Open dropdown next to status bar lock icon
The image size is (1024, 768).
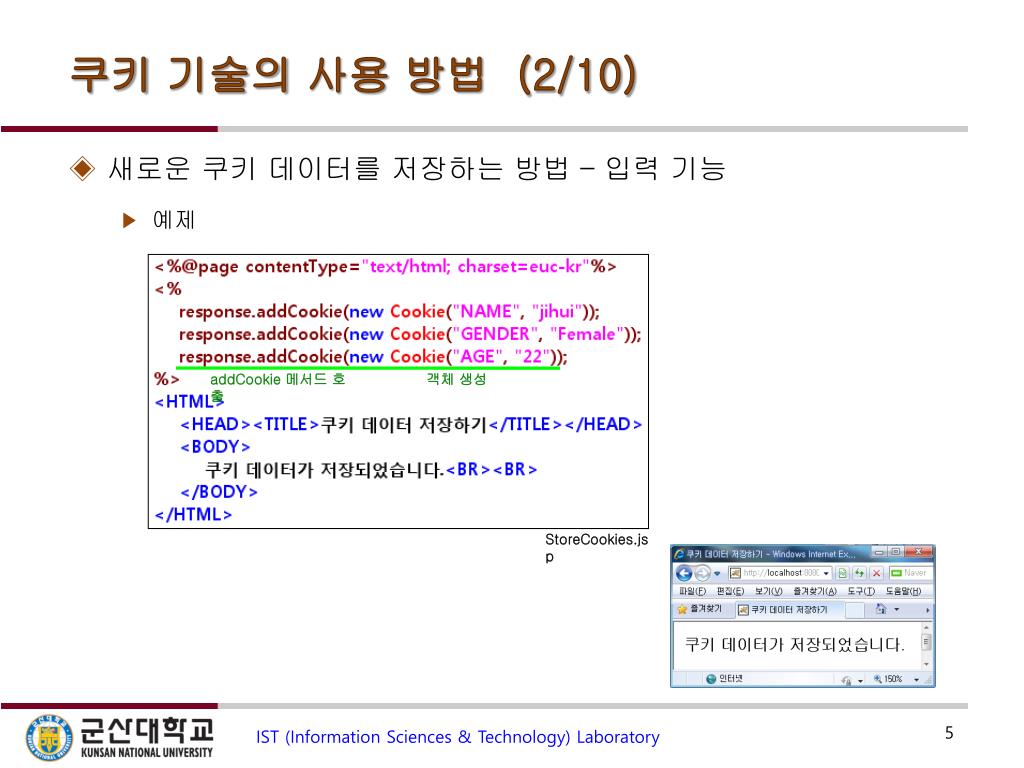[x=861, y=680]
